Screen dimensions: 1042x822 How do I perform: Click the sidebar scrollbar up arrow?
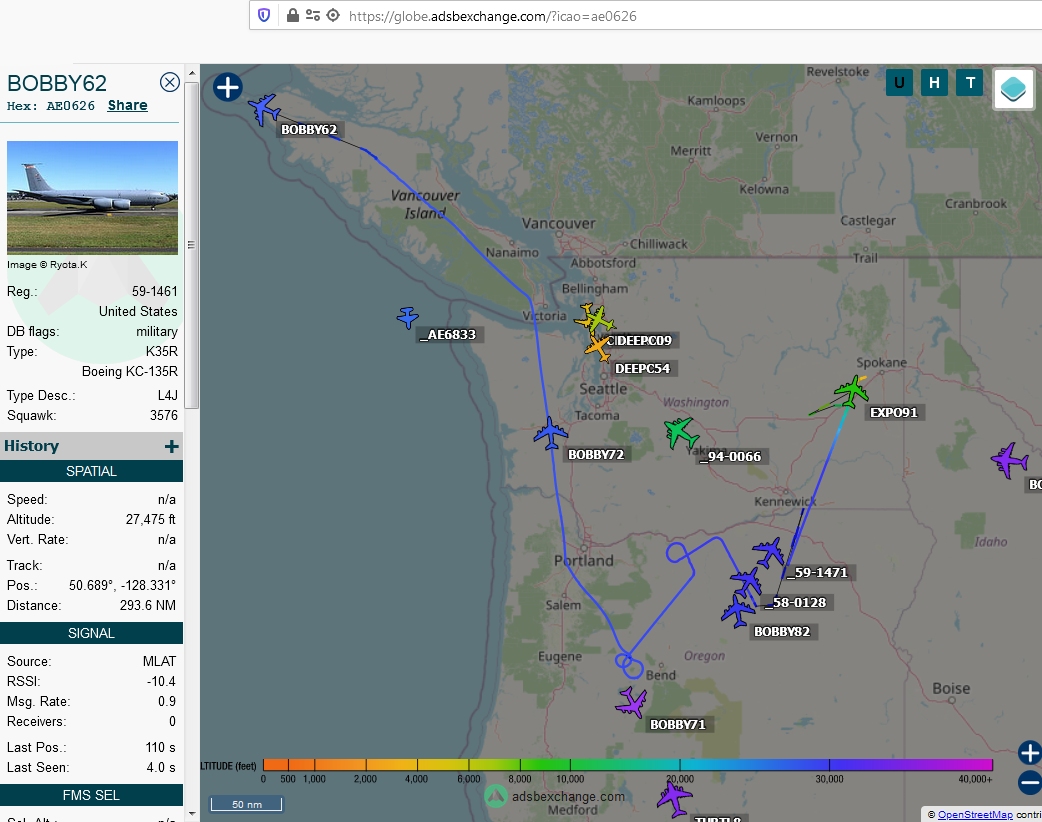click(192, 73)
